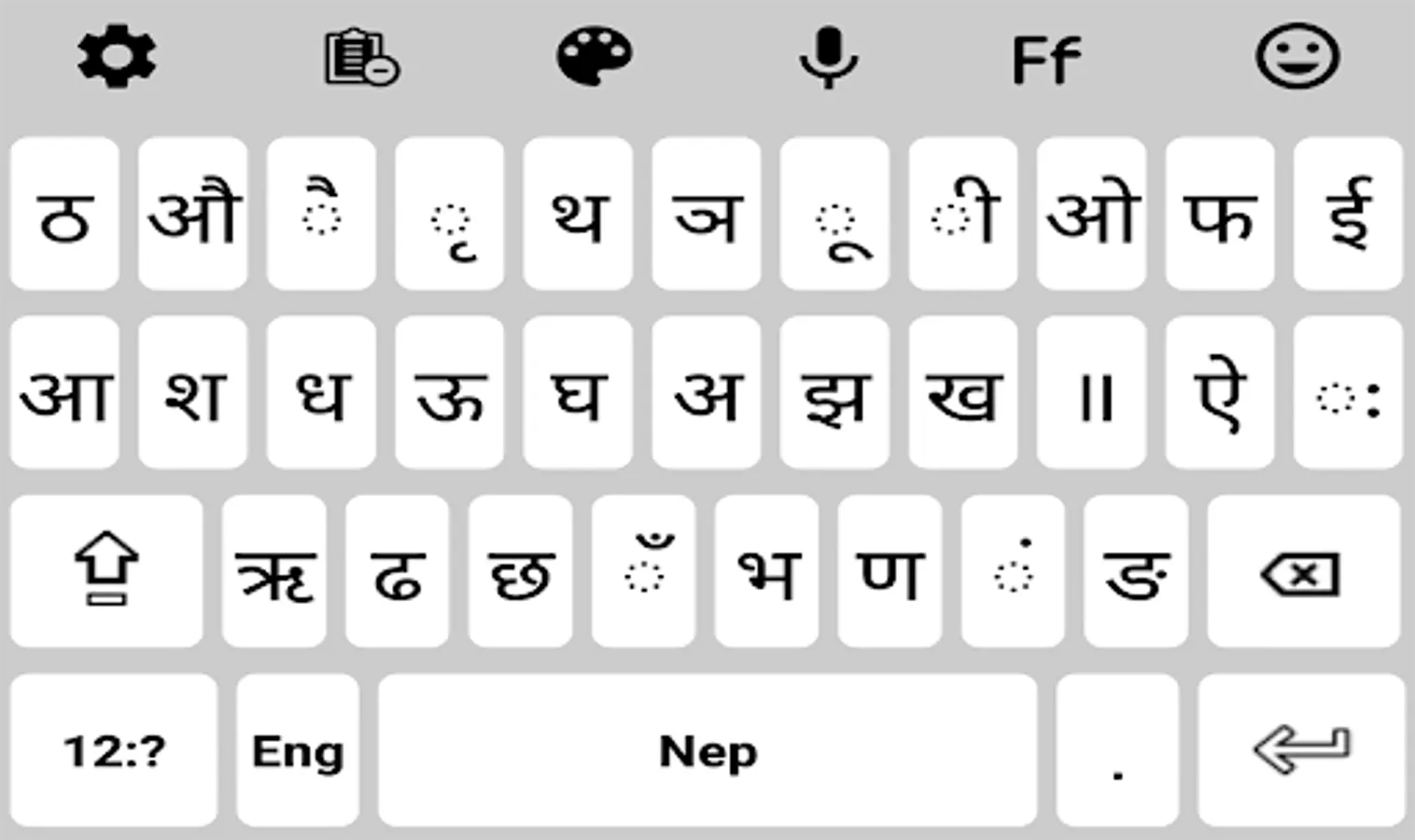This screenshot has height=840, width=1415.
Task: Open the theme palette icon
Action: pos(595,58)
